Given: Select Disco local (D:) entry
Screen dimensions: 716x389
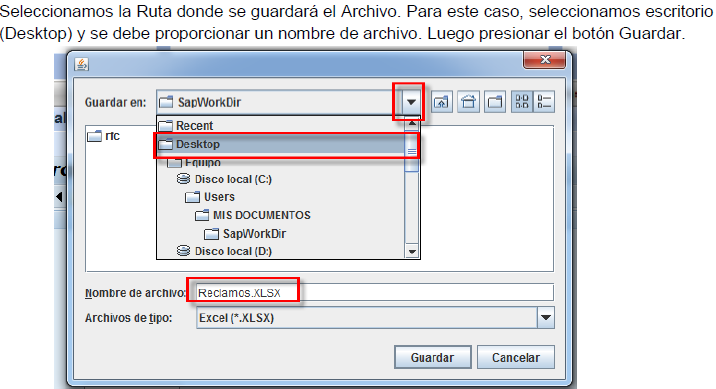Looking at the screenshot, I should [281, 251].
